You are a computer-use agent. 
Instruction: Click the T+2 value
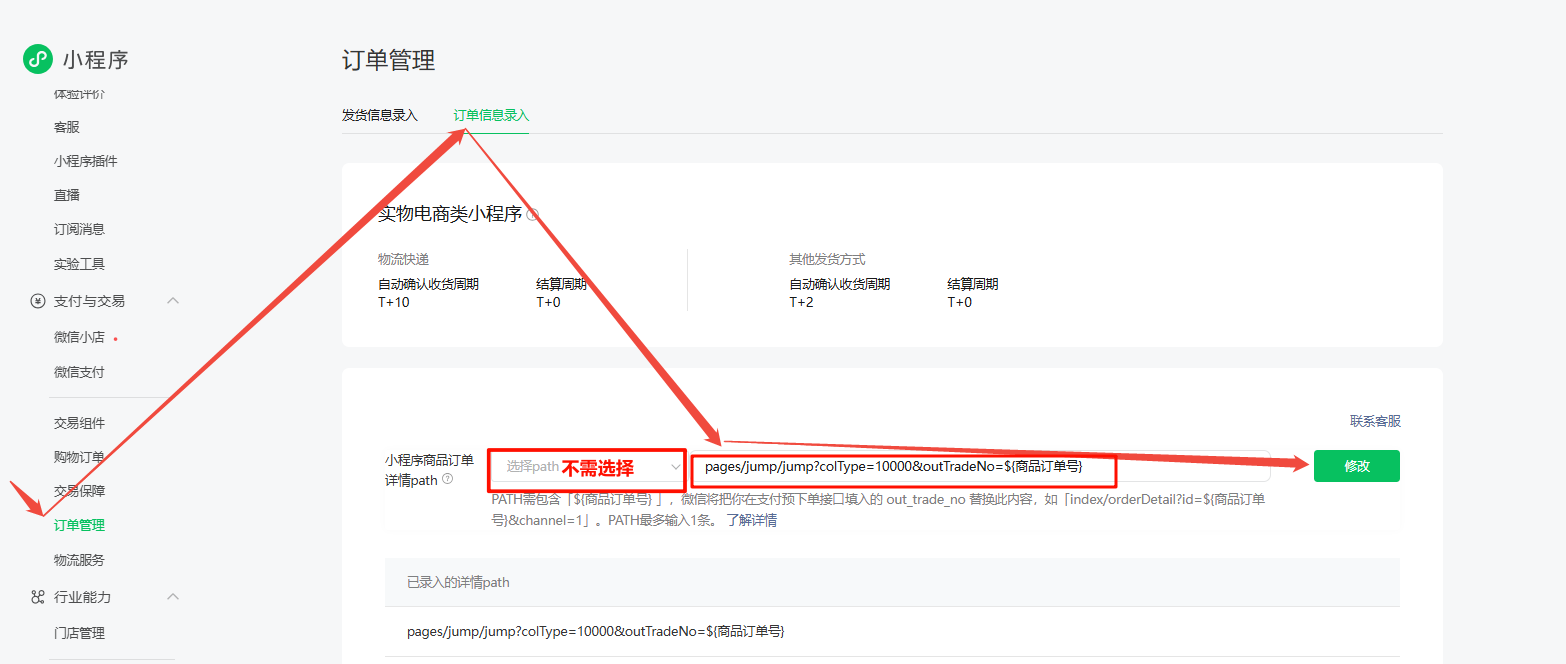(x=801, y=302)
